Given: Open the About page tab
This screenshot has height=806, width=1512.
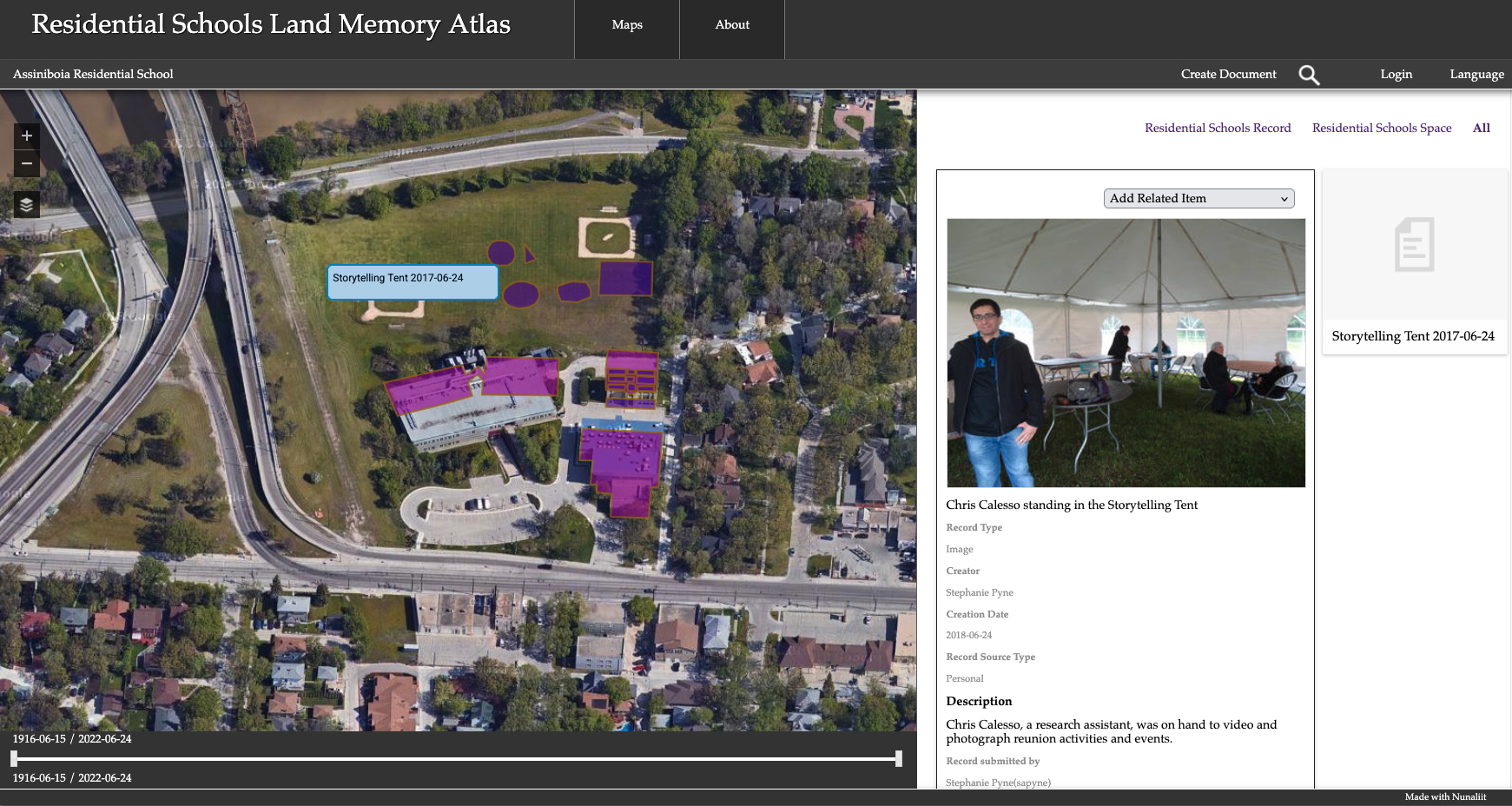Looking at the screenshot, I should tap(732, 25).
